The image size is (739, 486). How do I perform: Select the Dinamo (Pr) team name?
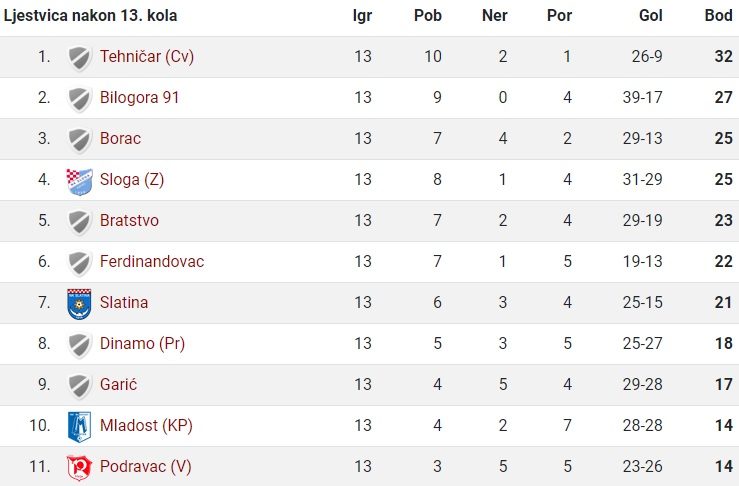tap(142, 344)
